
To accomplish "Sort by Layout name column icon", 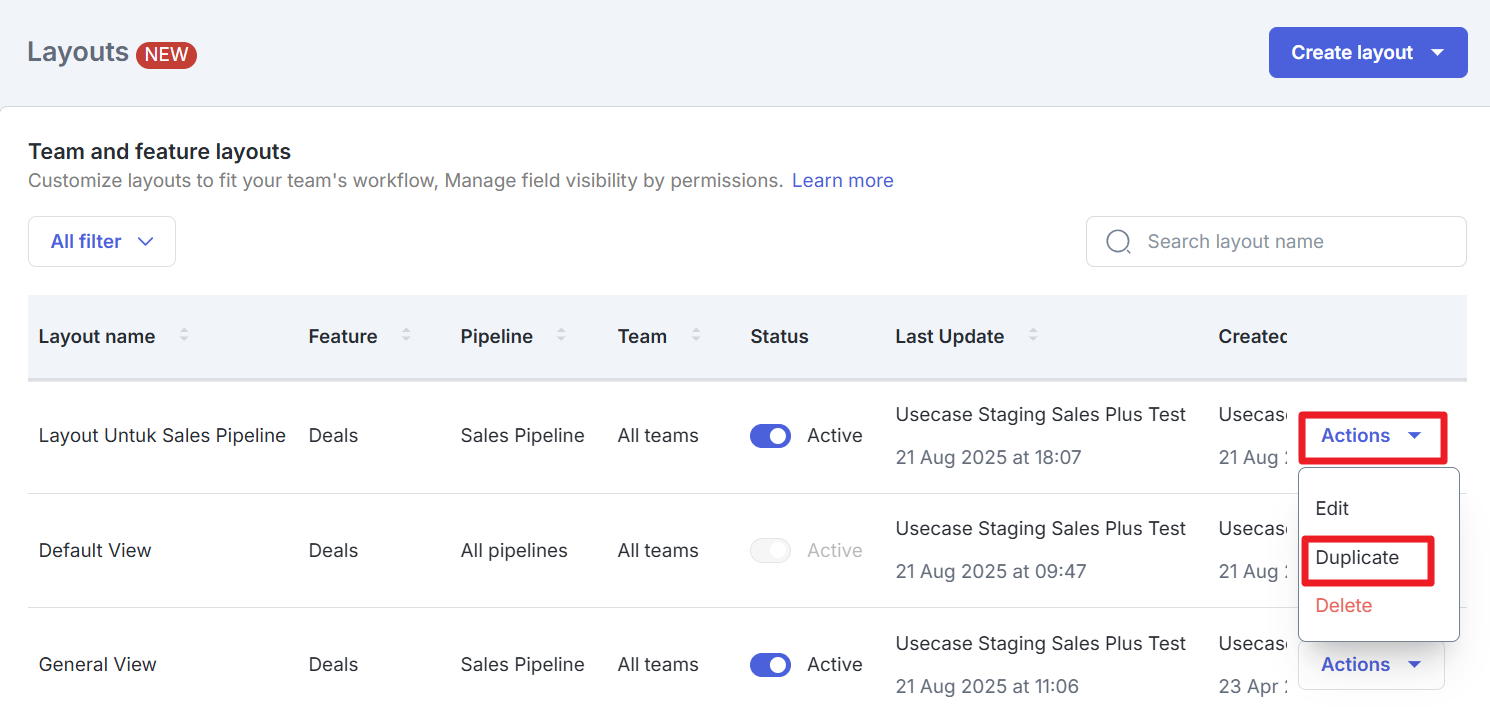I will coord(184,336).
